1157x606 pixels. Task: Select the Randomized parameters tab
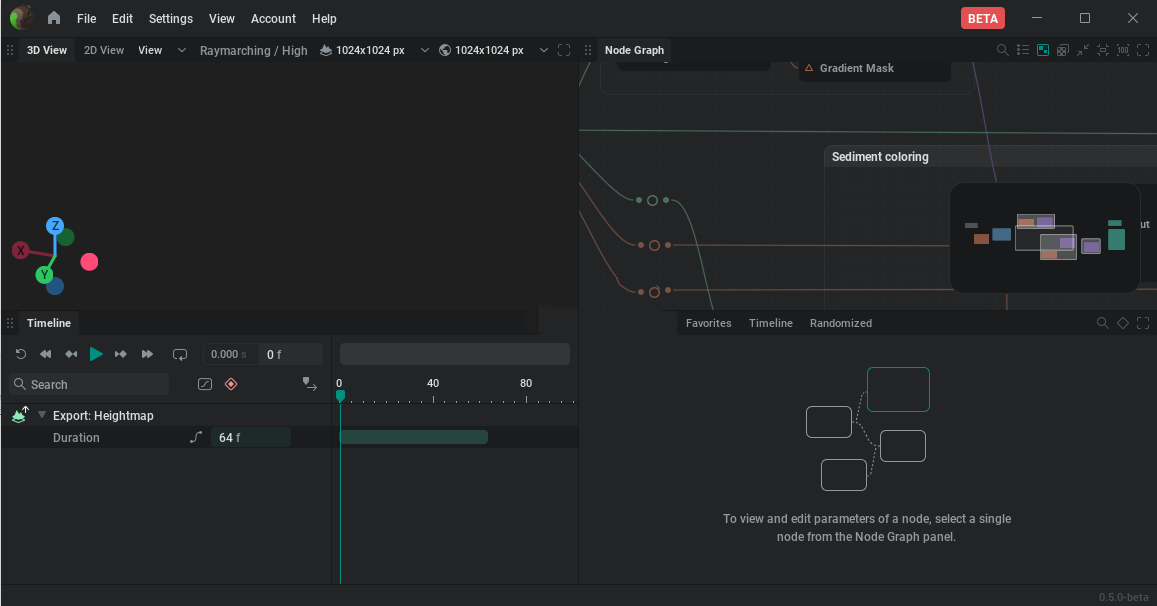(x=840, y=323)
